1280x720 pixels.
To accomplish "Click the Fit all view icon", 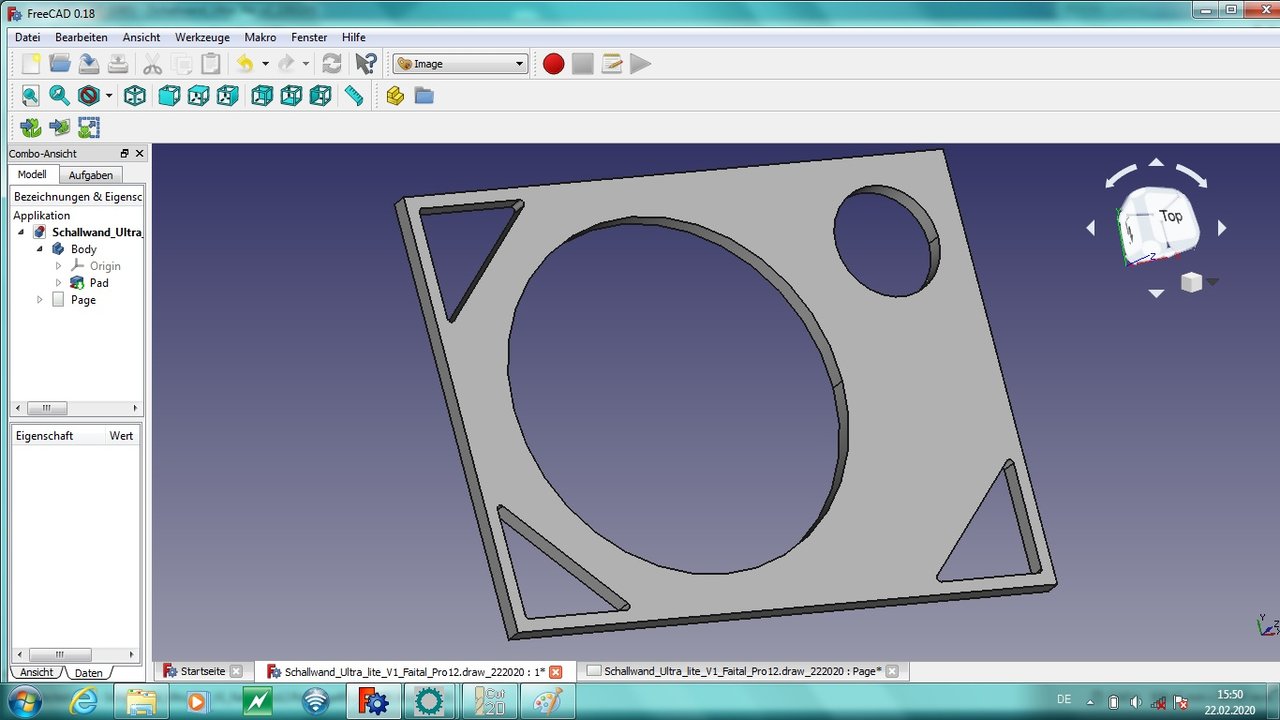I will click(31, 96).
